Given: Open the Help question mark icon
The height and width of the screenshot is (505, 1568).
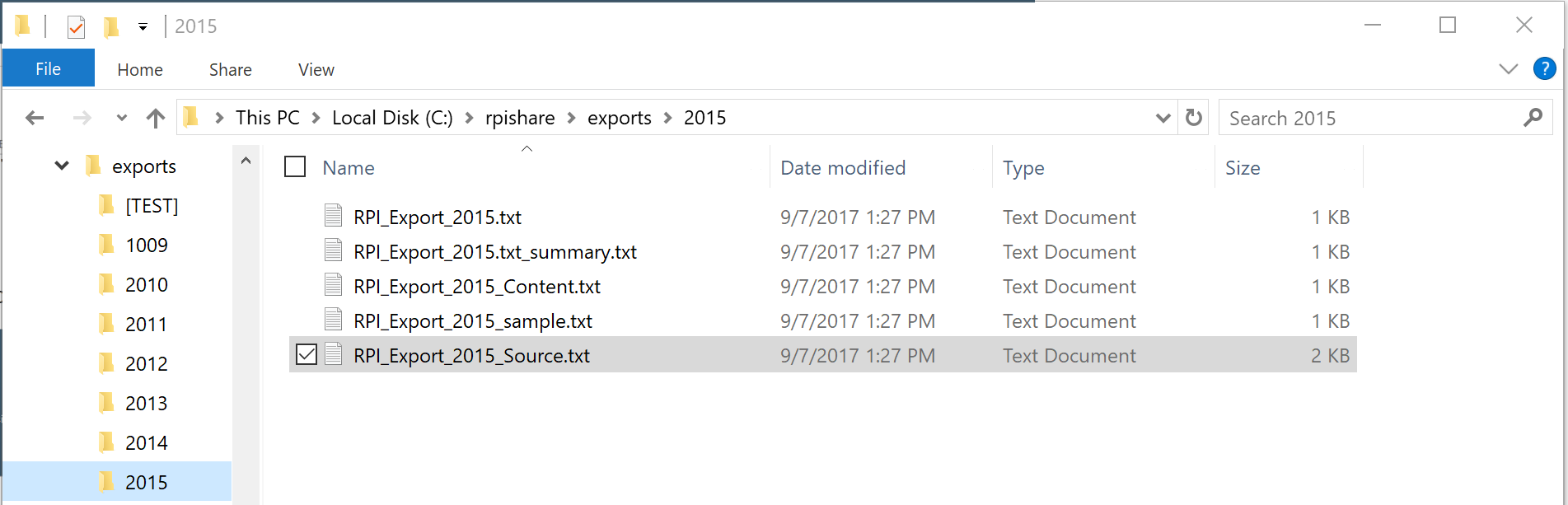Looking at the screenshot, I should pyautogui.click(x=1544, y=69).
